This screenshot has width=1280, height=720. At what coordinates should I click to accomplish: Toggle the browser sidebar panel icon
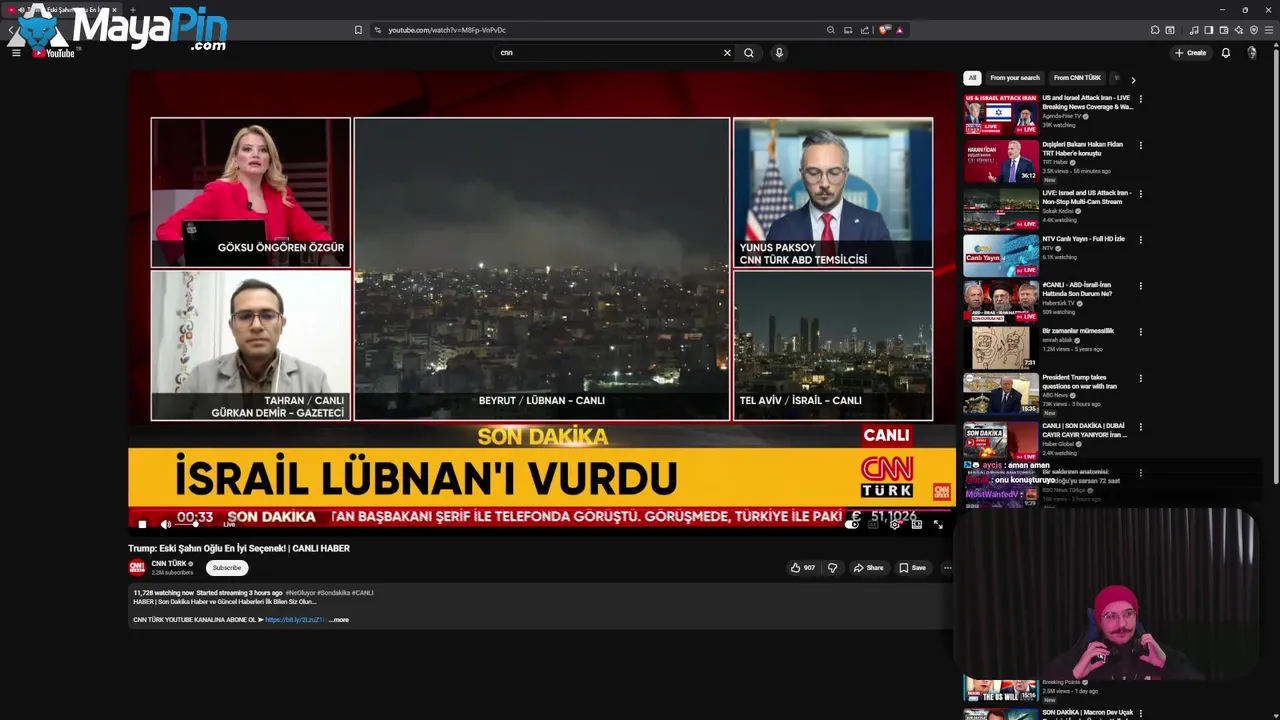(x=1208, y=30)
